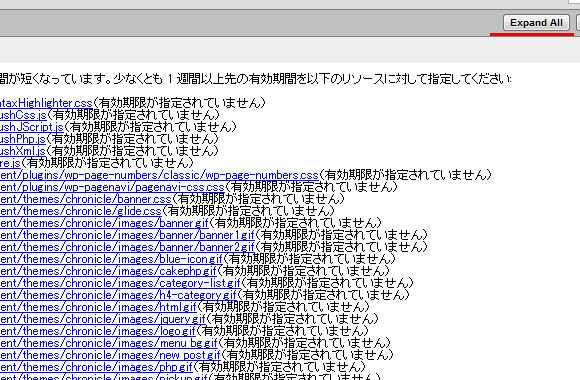Open the cakephp.gif link

pos(108,271)
